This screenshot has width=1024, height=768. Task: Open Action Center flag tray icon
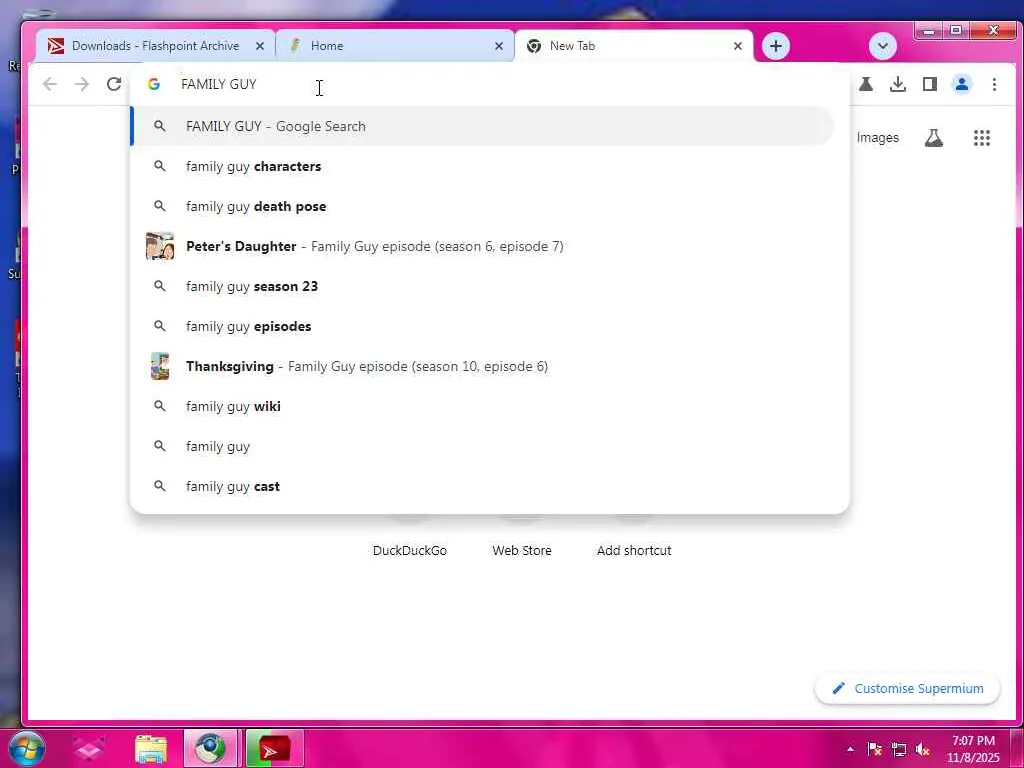click(x=874, y=750)
